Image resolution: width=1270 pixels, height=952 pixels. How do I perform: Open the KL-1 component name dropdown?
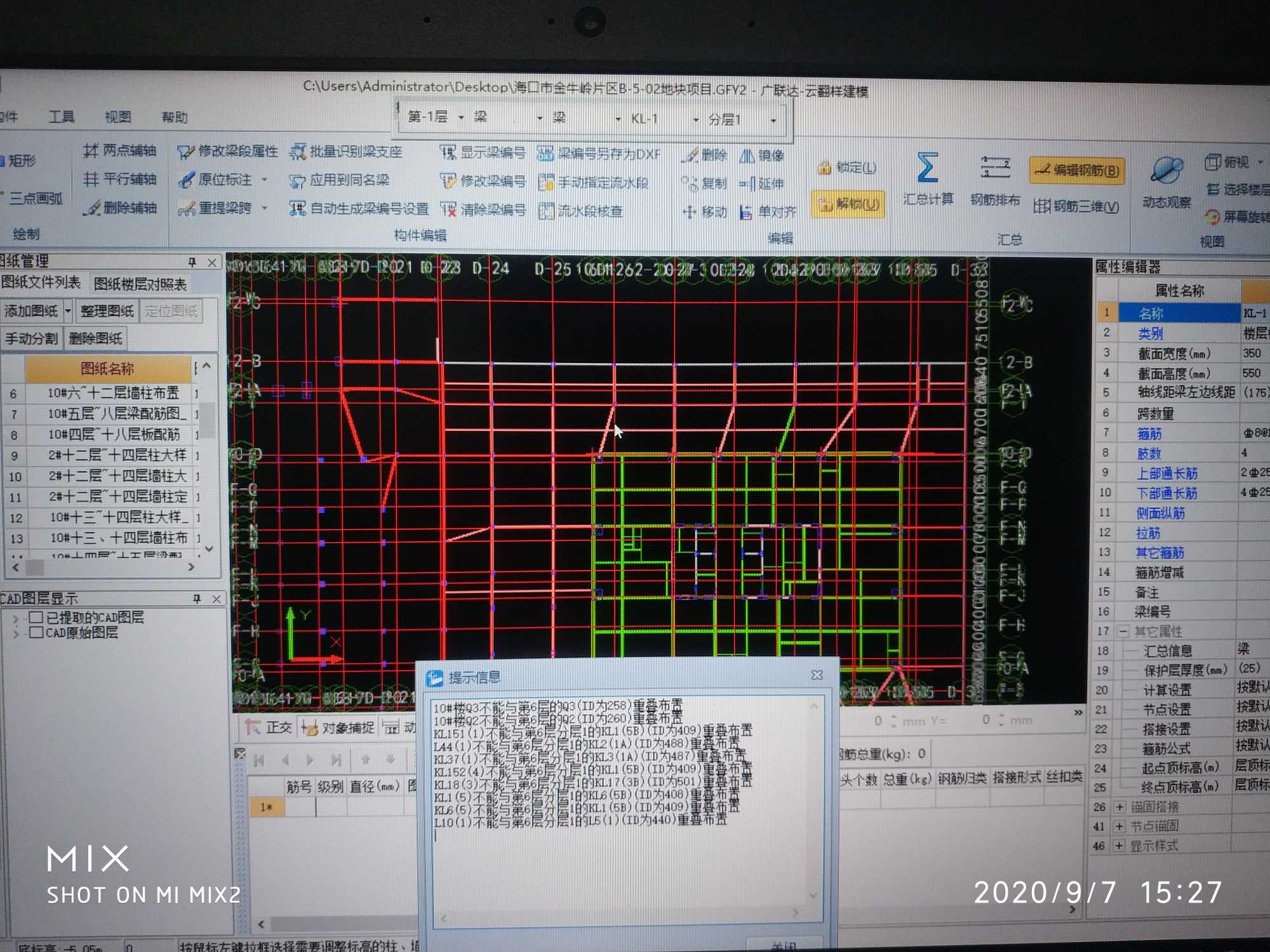(x=696, y=119)
